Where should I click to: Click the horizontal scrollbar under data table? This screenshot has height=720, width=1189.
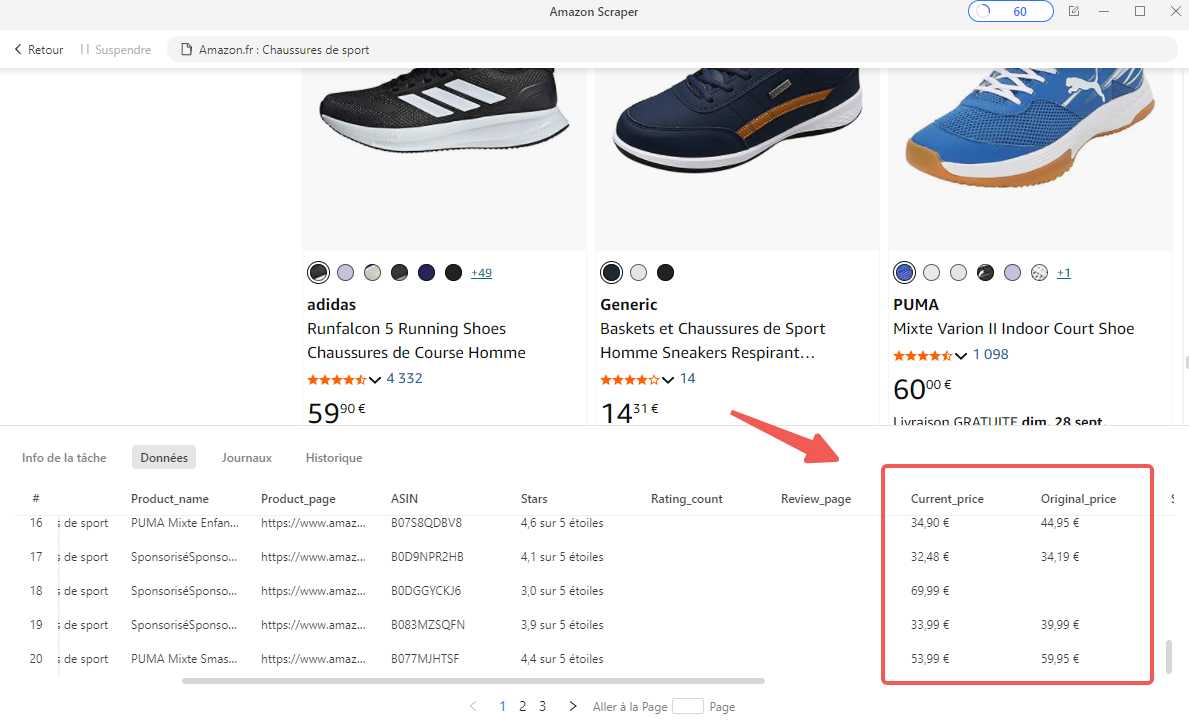click(x=473, y=681)
